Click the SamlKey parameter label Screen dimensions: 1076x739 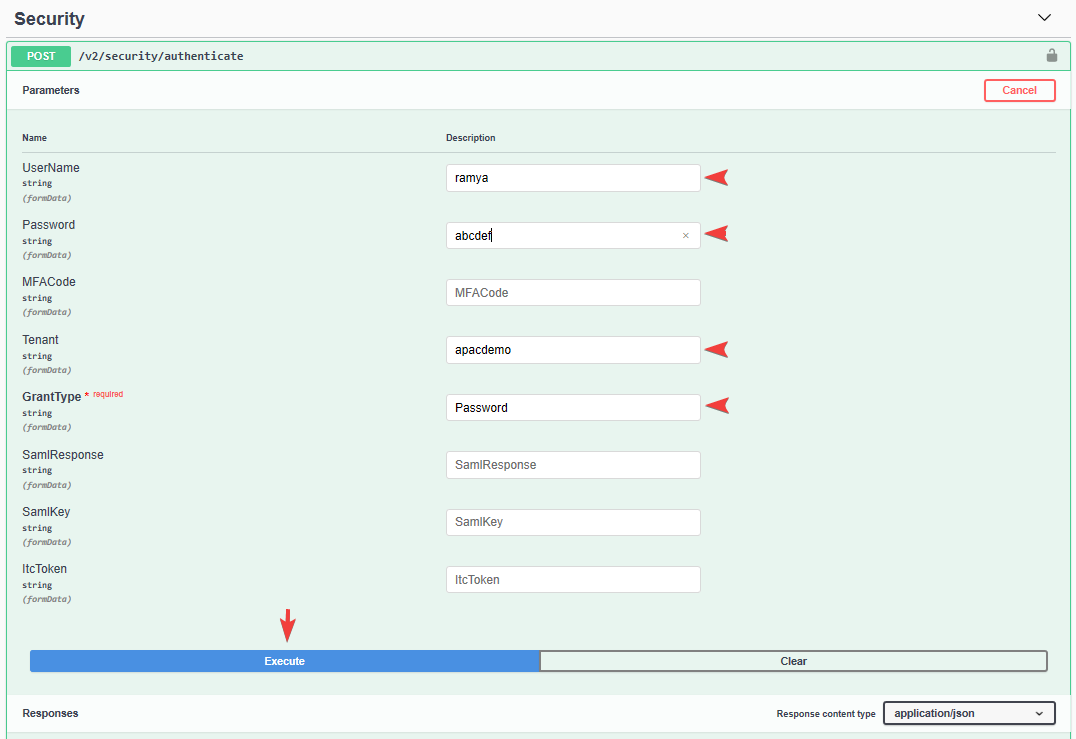(x=46, y=512)
